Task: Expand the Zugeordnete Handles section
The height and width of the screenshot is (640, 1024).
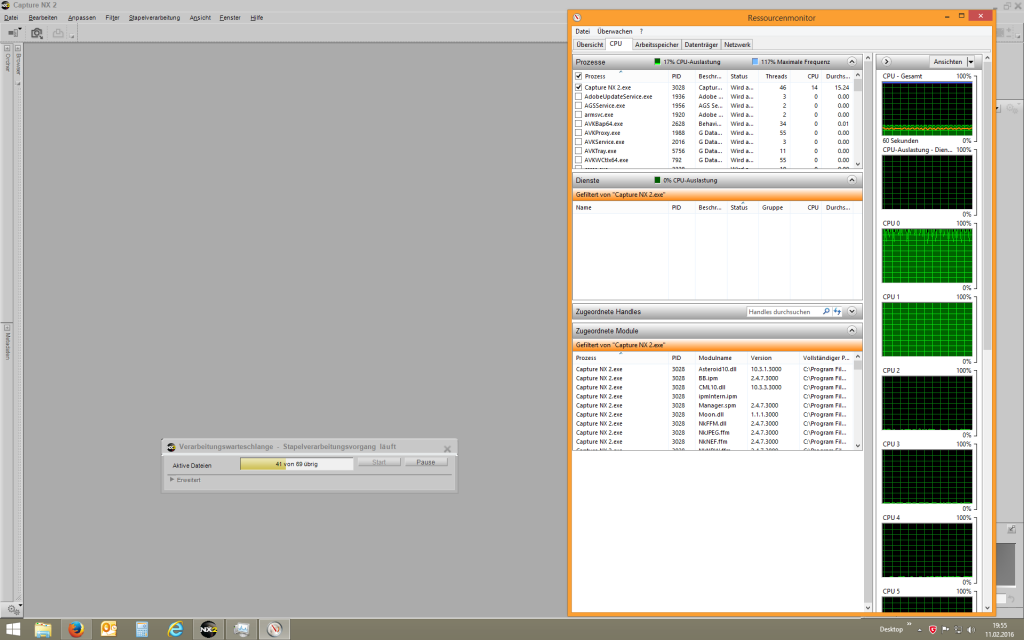Action: point(852,312)
